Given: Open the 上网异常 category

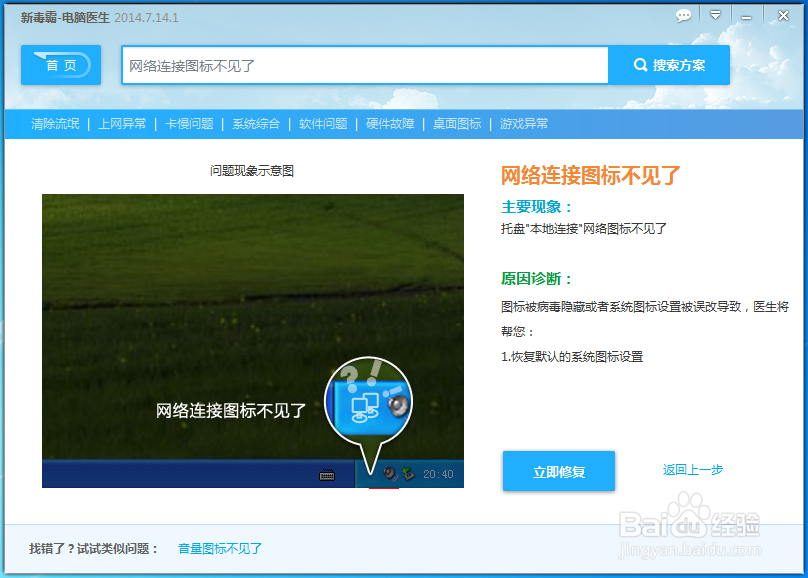Looking at the screenshot, I should click(122, 124).
